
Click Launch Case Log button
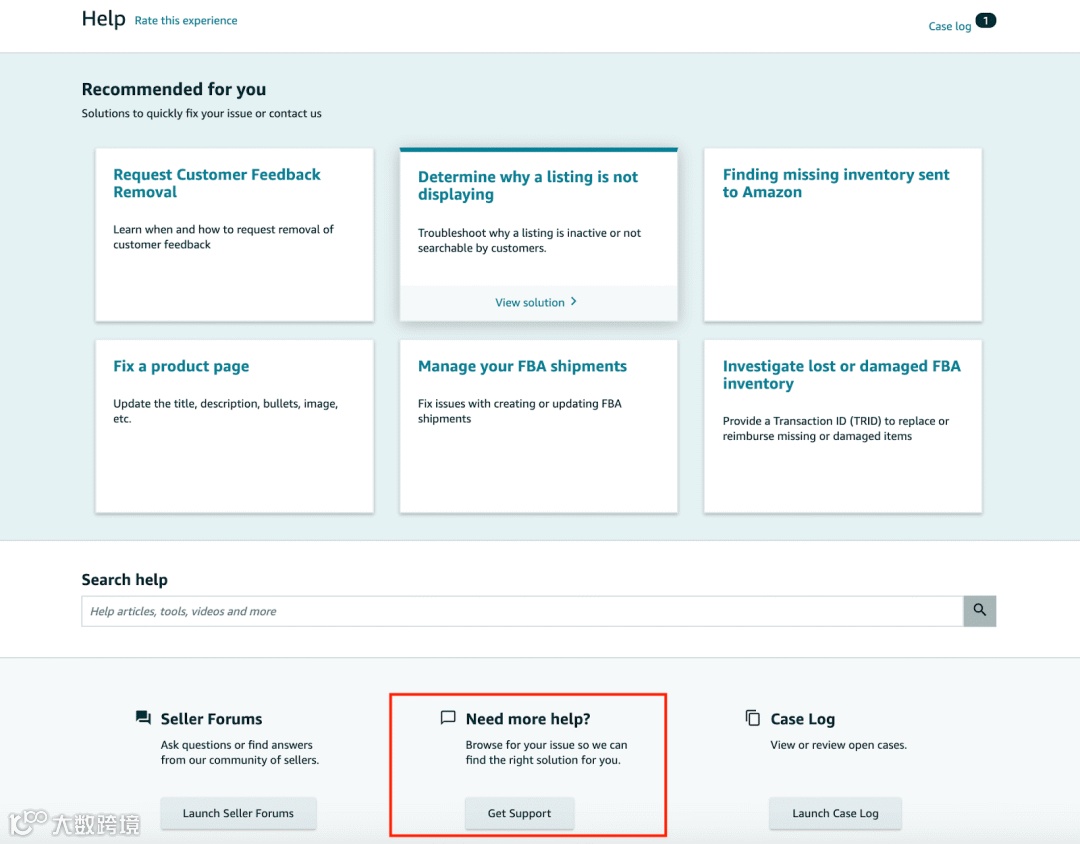point(835,813)
